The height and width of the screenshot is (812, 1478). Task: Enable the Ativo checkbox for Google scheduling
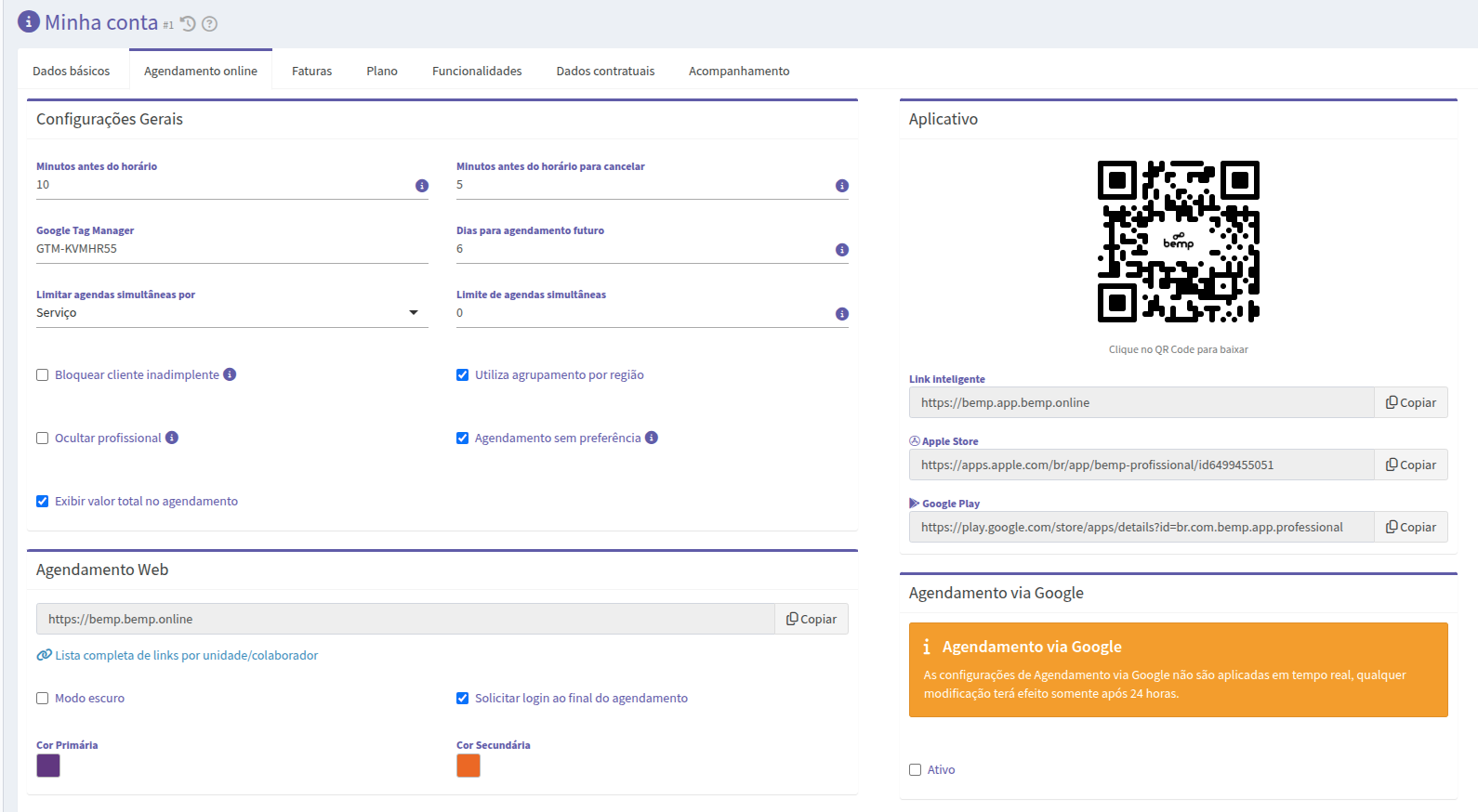pos(916,770)
